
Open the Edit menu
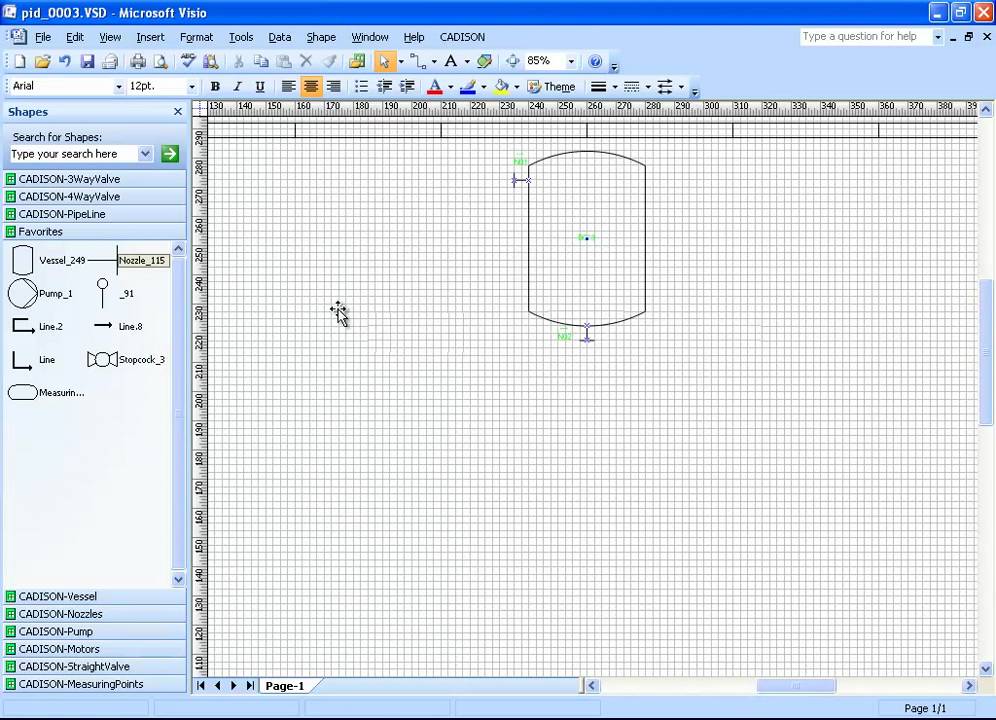click(x=75, y=37)
